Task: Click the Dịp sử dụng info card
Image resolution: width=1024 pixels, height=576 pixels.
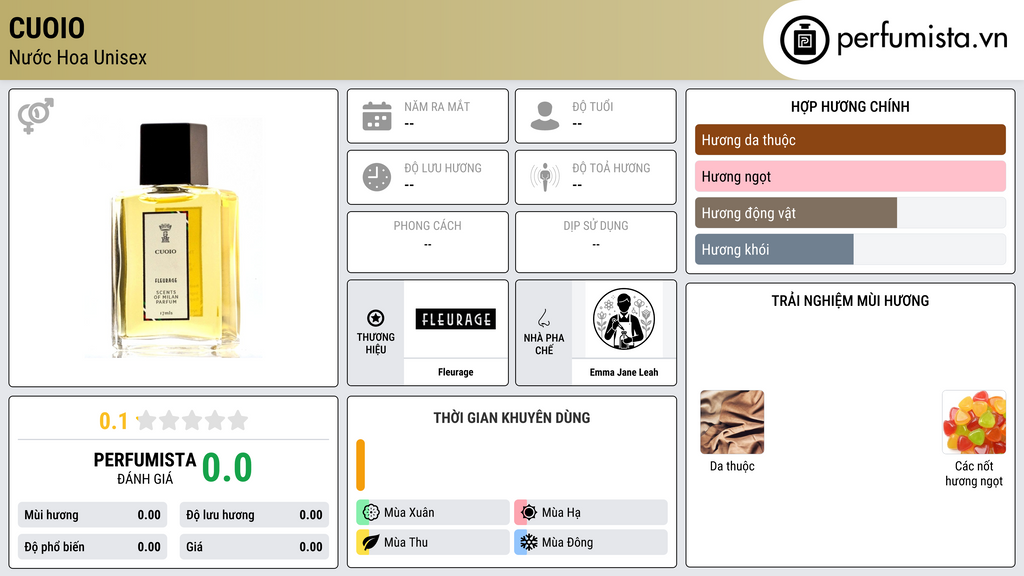Action: click(596, 242)
